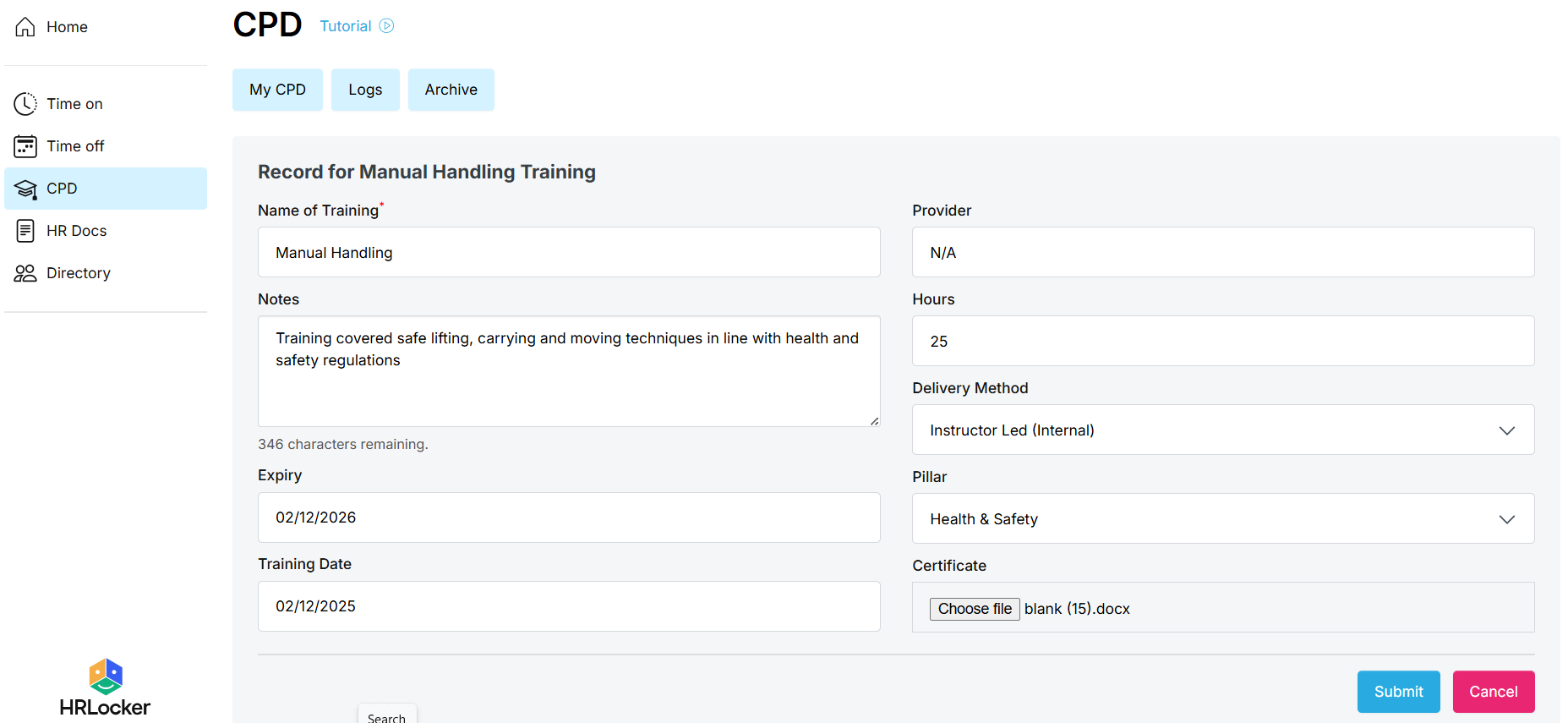The height and width of the screenshot is (723, 1568).
Task: Click the Directory people icon
Action: [x=25, y=273]
